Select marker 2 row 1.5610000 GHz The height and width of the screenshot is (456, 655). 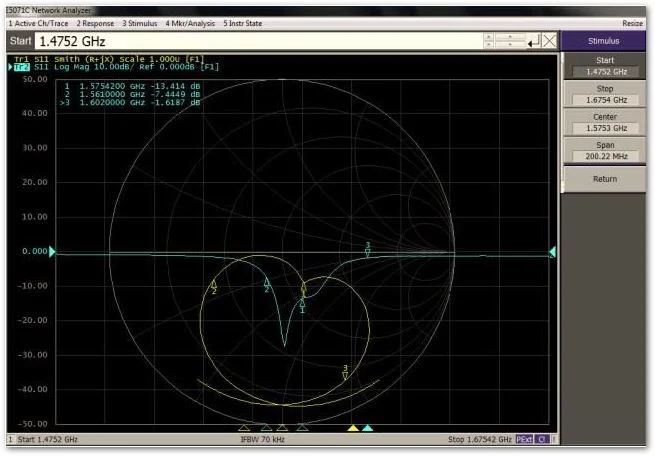coord(132,94)
